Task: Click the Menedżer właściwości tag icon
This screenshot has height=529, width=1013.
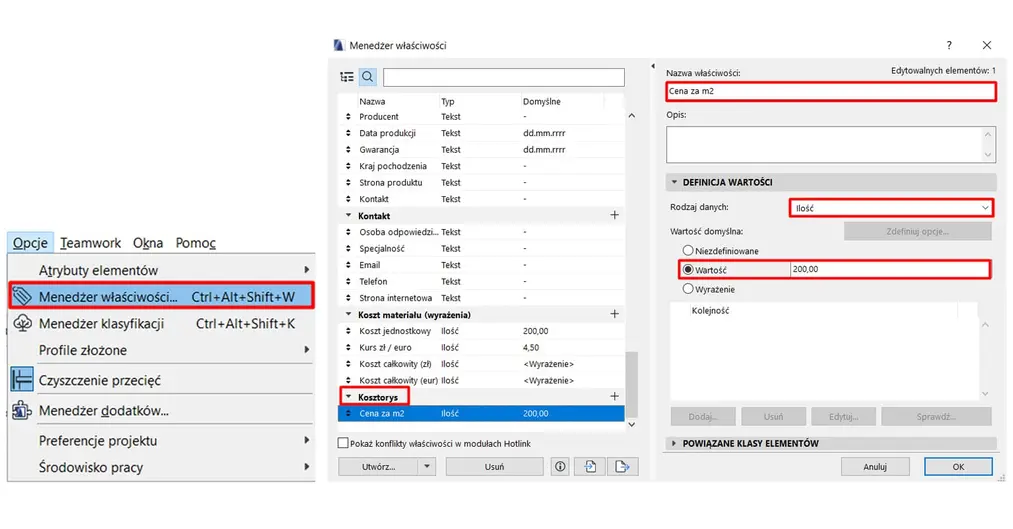Action: 22,296
